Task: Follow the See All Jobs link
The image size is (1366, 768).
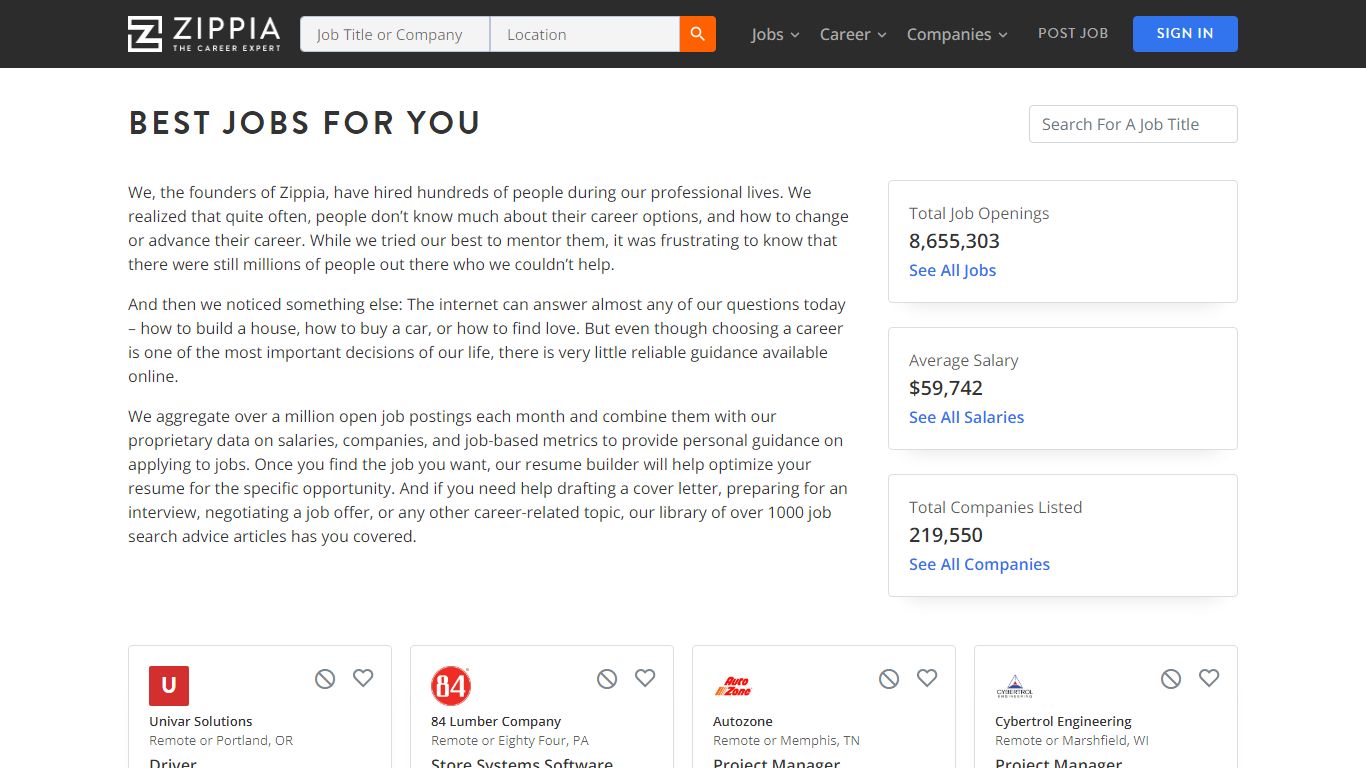Action: click(x=952, y=270)
